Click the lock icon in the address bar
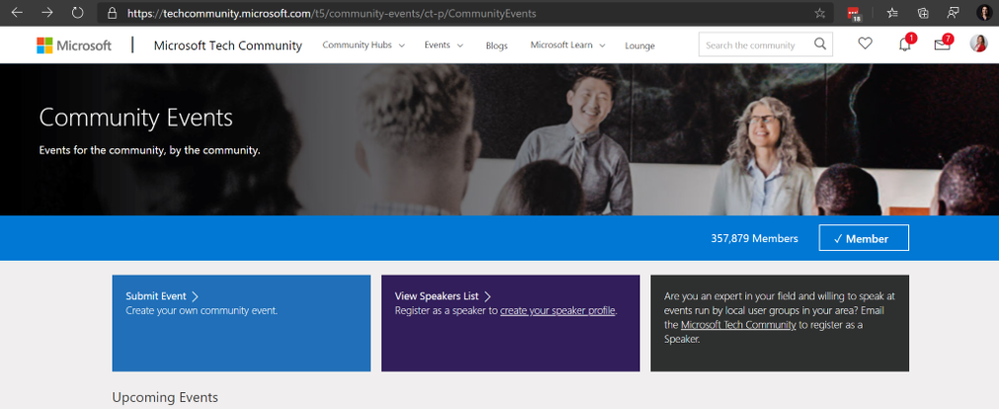The height and width of the screenshot is (409, 999). pos(112,13)
